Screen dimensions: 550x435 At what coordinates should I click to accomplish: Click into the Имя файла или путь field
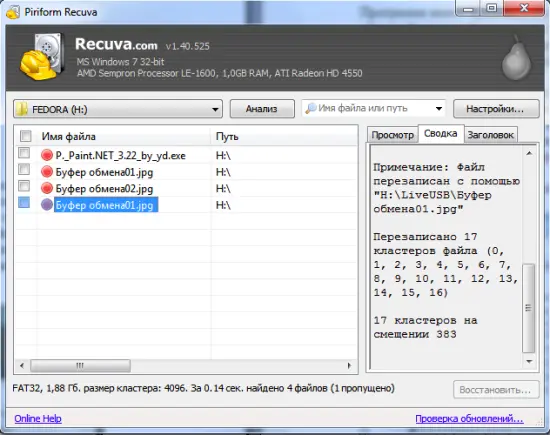click(x=375, y=108)
